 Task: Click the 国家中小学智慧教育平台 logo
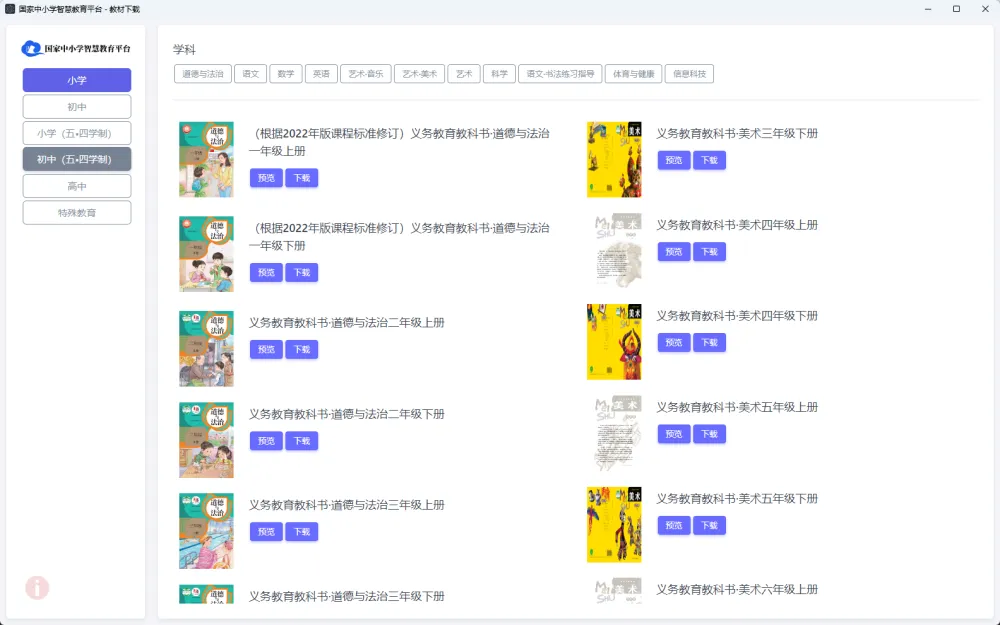tap(76, 47)
